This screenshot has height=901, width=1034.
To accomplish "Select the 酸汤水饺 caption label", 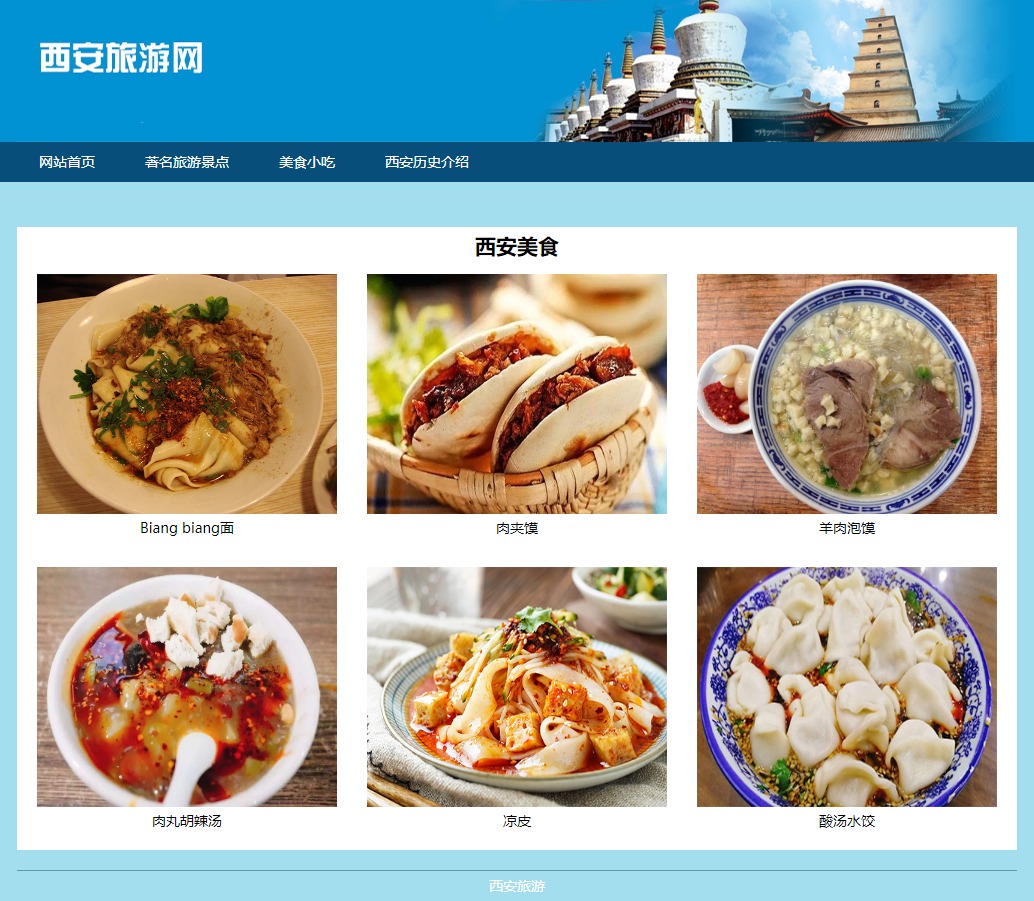I will point(847,821).
